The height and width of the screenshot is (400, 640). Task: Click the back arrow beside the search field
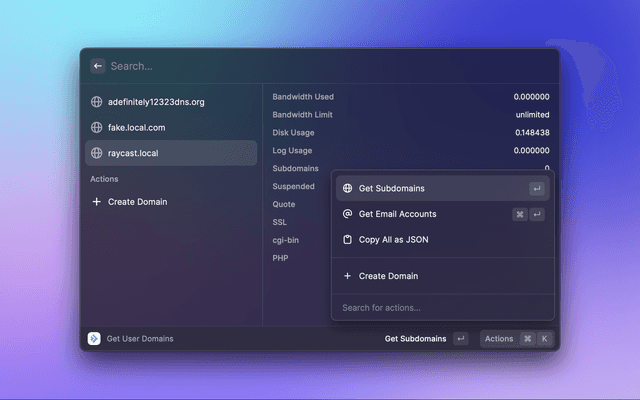[98, 66]
